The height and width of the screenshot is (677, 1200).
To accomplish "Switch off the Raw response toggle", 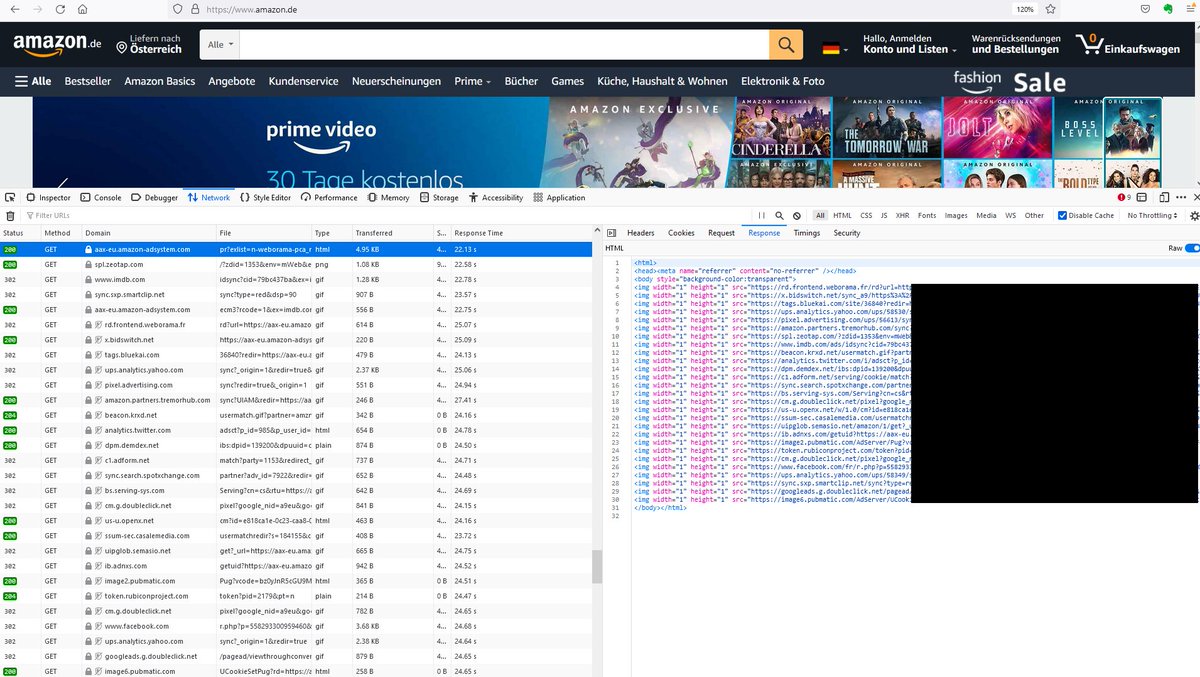I will click(1191, 248).
